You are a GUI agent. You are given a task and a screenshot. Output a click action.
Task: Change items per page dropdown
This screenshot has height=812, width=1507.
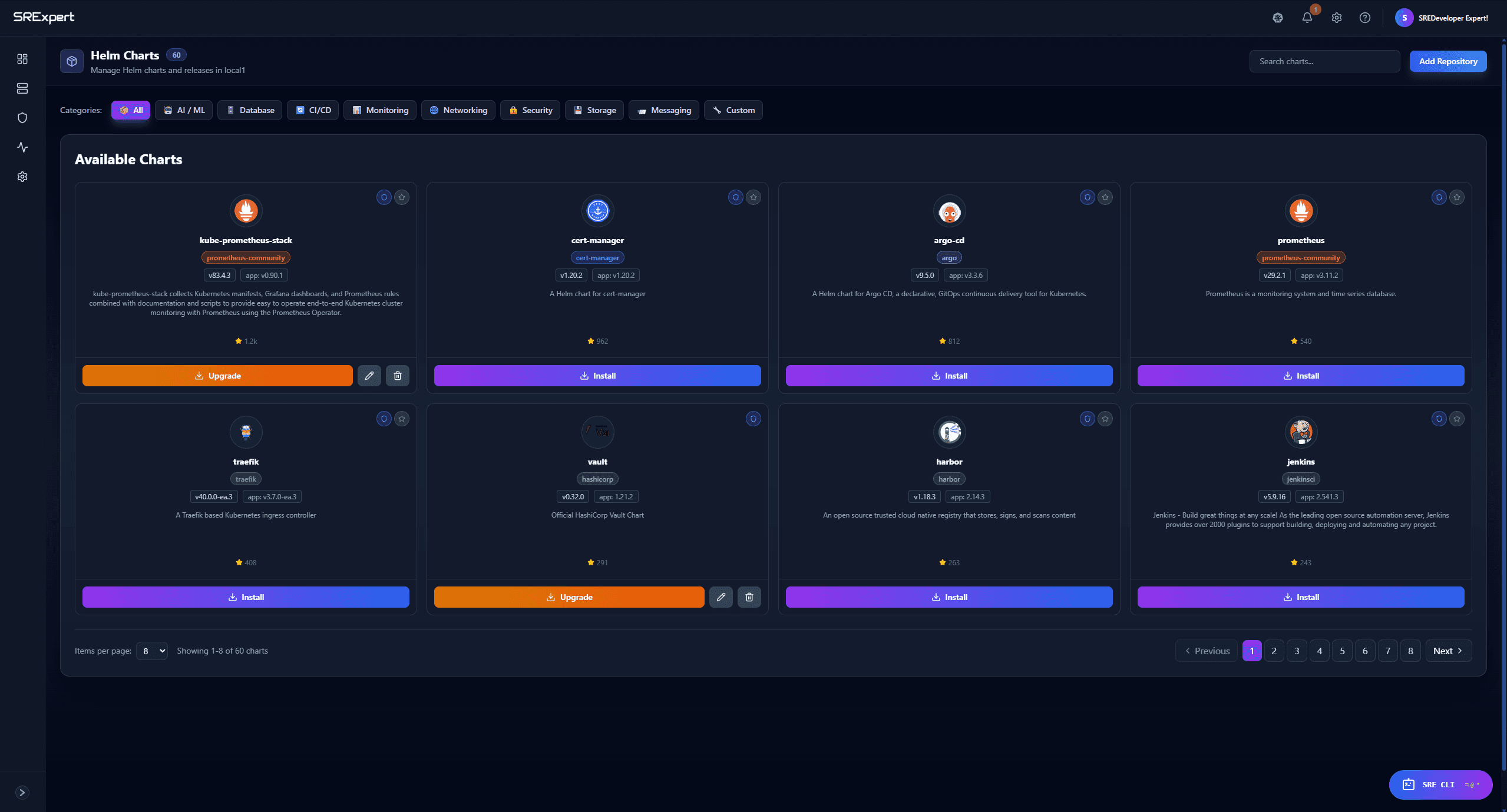click(x=151, y=651)
